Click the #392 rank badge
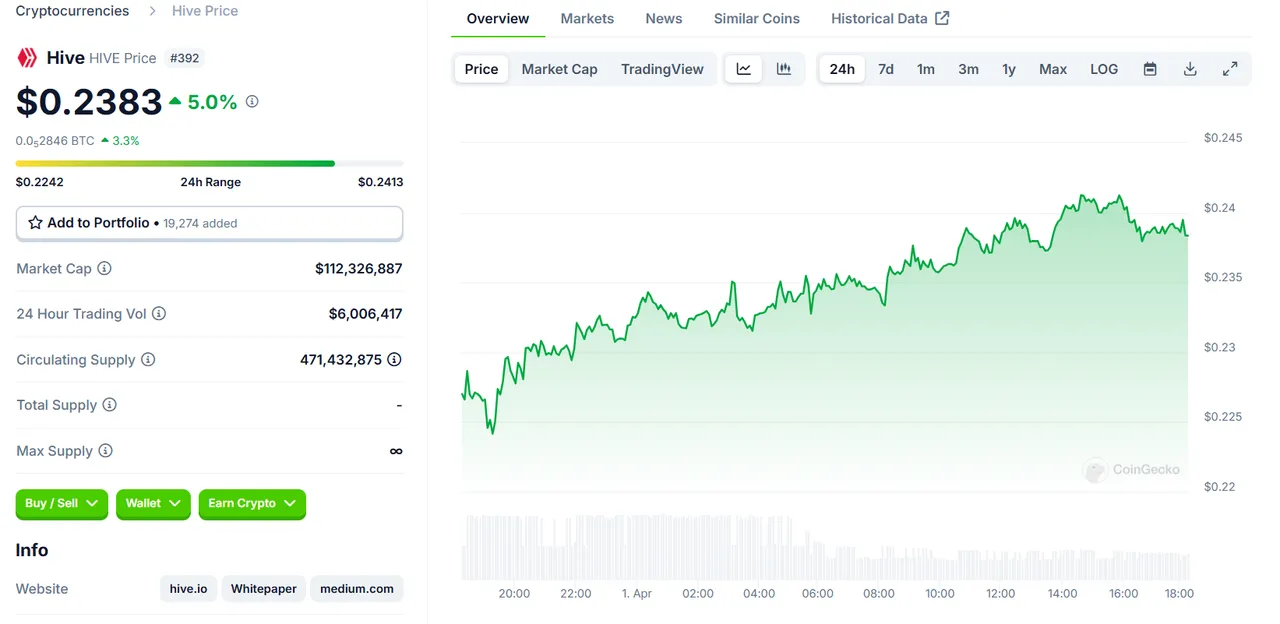The width and height of the screenshot is (1280, 624). (185, 58)
